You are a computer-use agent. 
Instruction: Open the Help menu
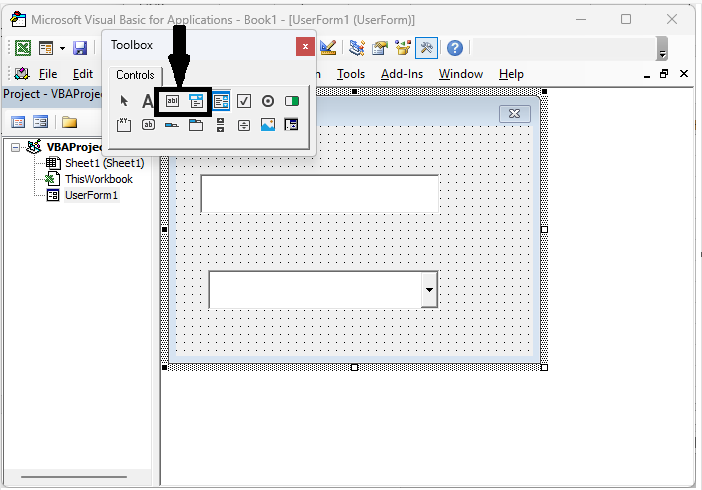coord(511,74)
